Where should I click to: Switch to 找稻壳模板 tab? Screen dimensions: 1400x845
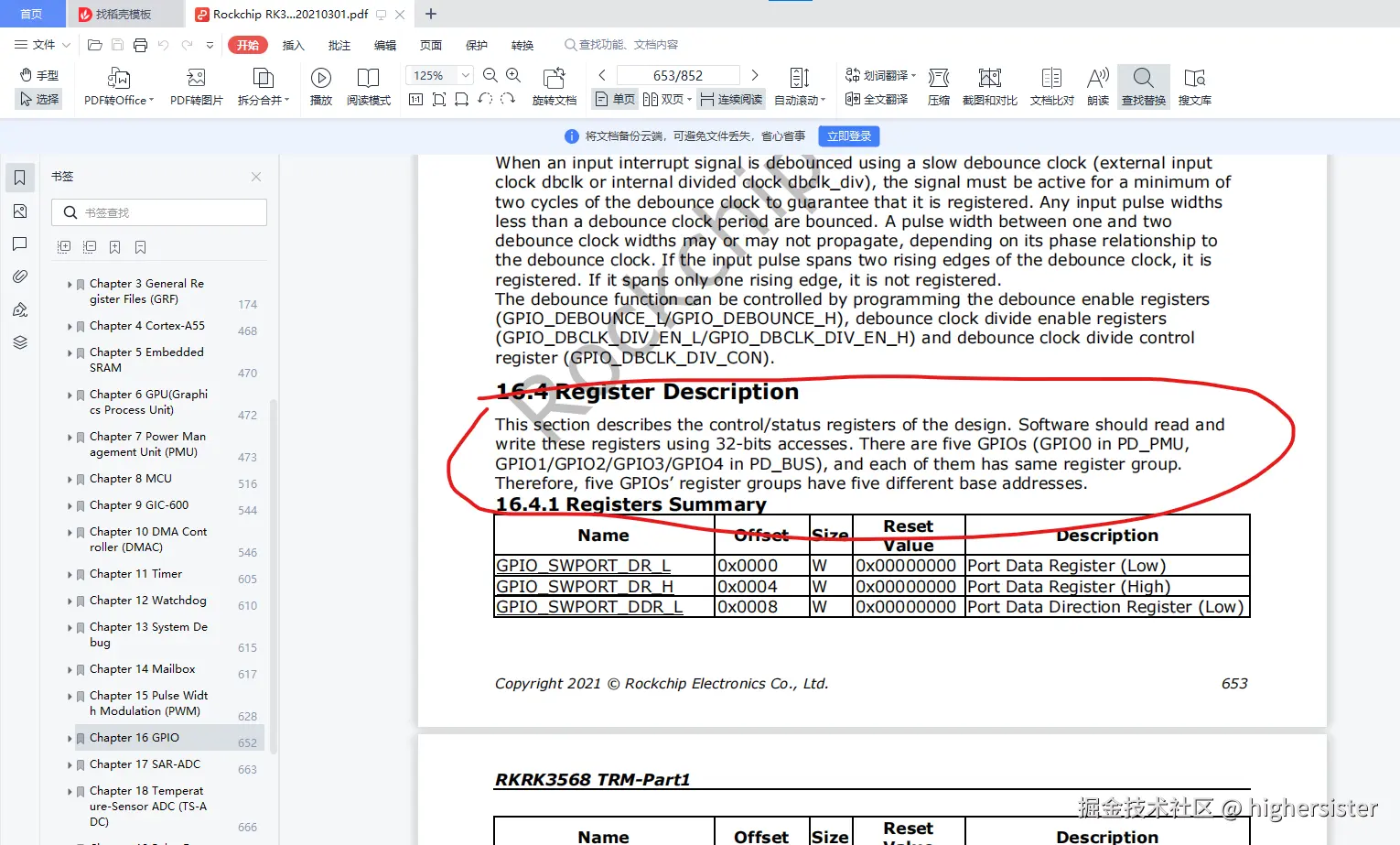tap(124, 14)
